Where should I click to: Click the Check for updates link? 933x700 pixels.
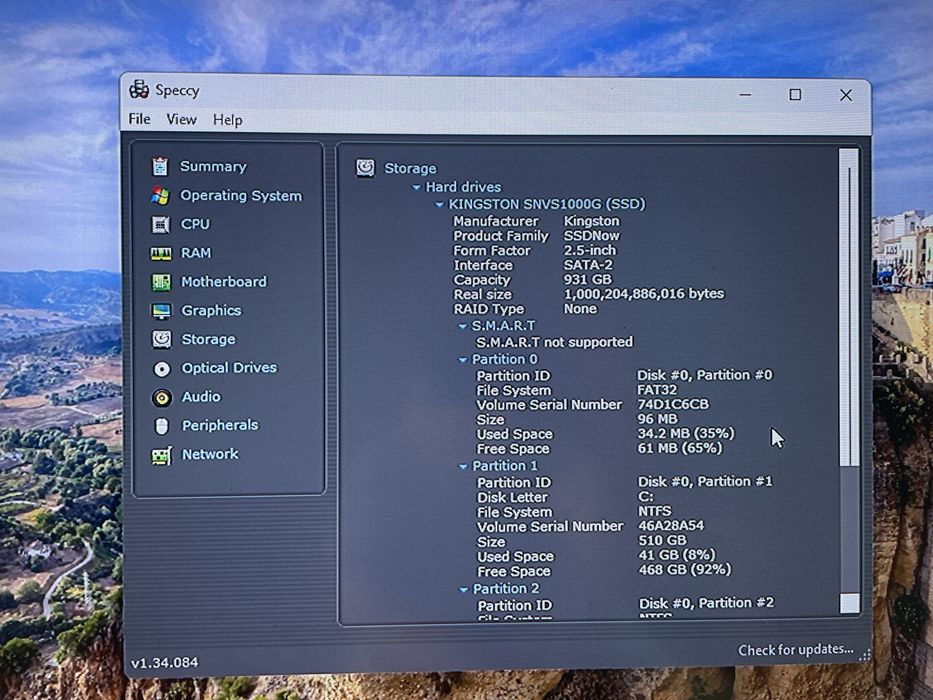pos(796,649)
